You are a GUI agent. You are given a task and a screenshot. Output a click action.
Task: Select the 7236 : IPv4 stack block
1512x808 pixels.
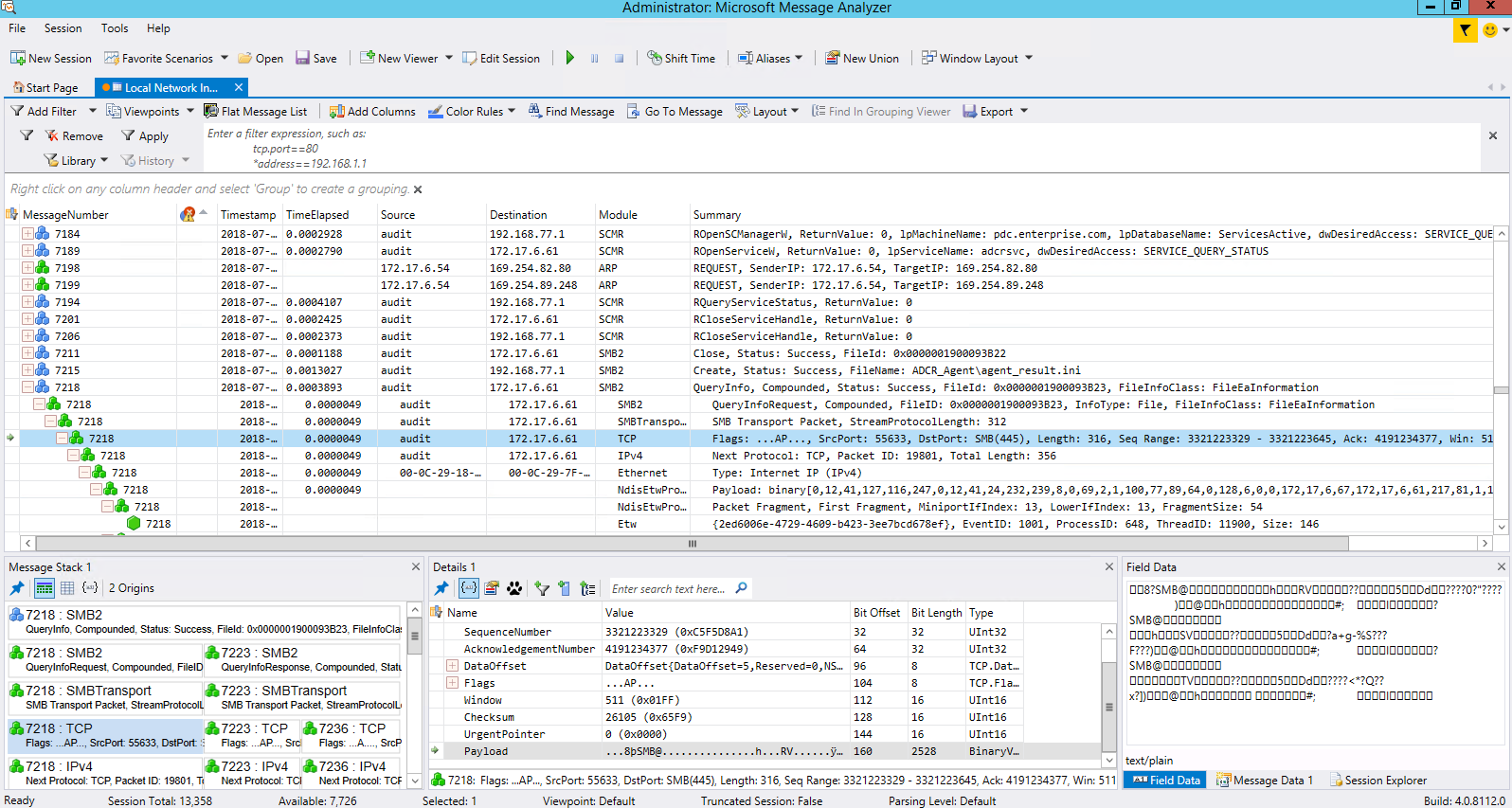tap(352, 773)
